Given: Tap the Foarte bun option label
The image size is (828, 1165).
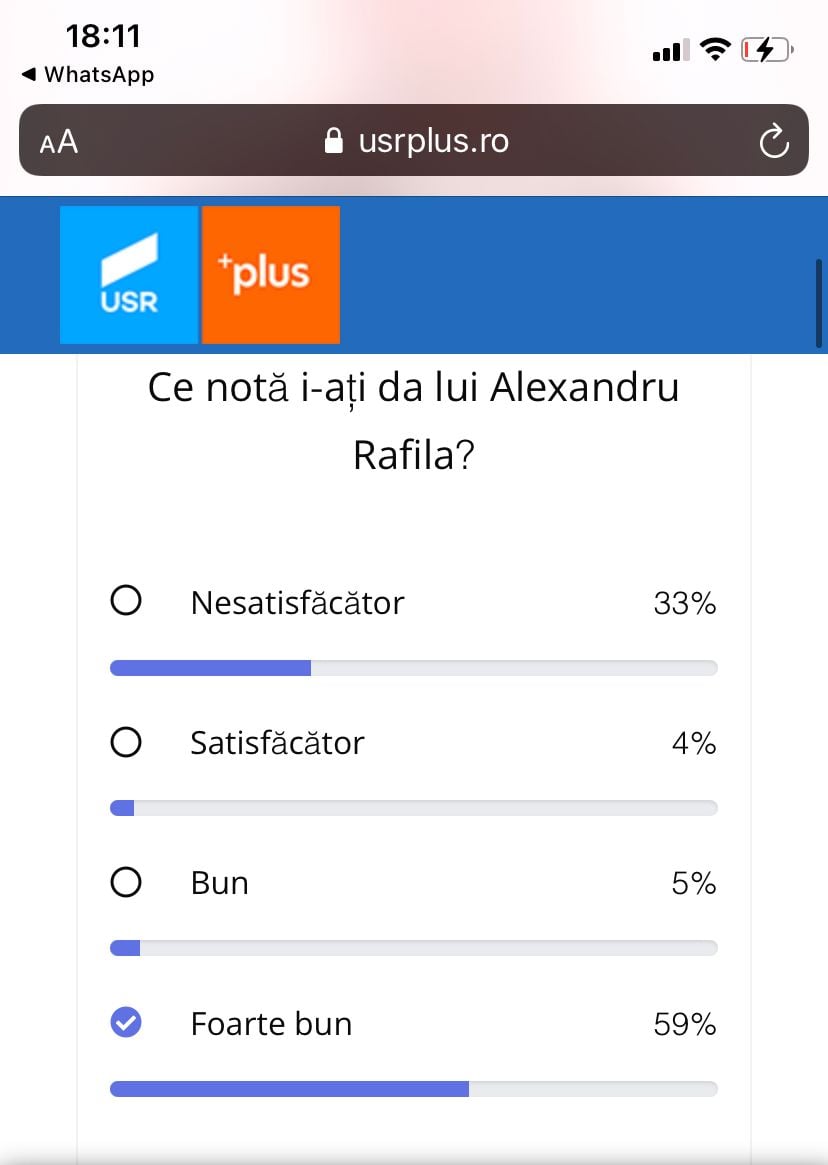Looking at the screenshot, I should [271, 1024].
